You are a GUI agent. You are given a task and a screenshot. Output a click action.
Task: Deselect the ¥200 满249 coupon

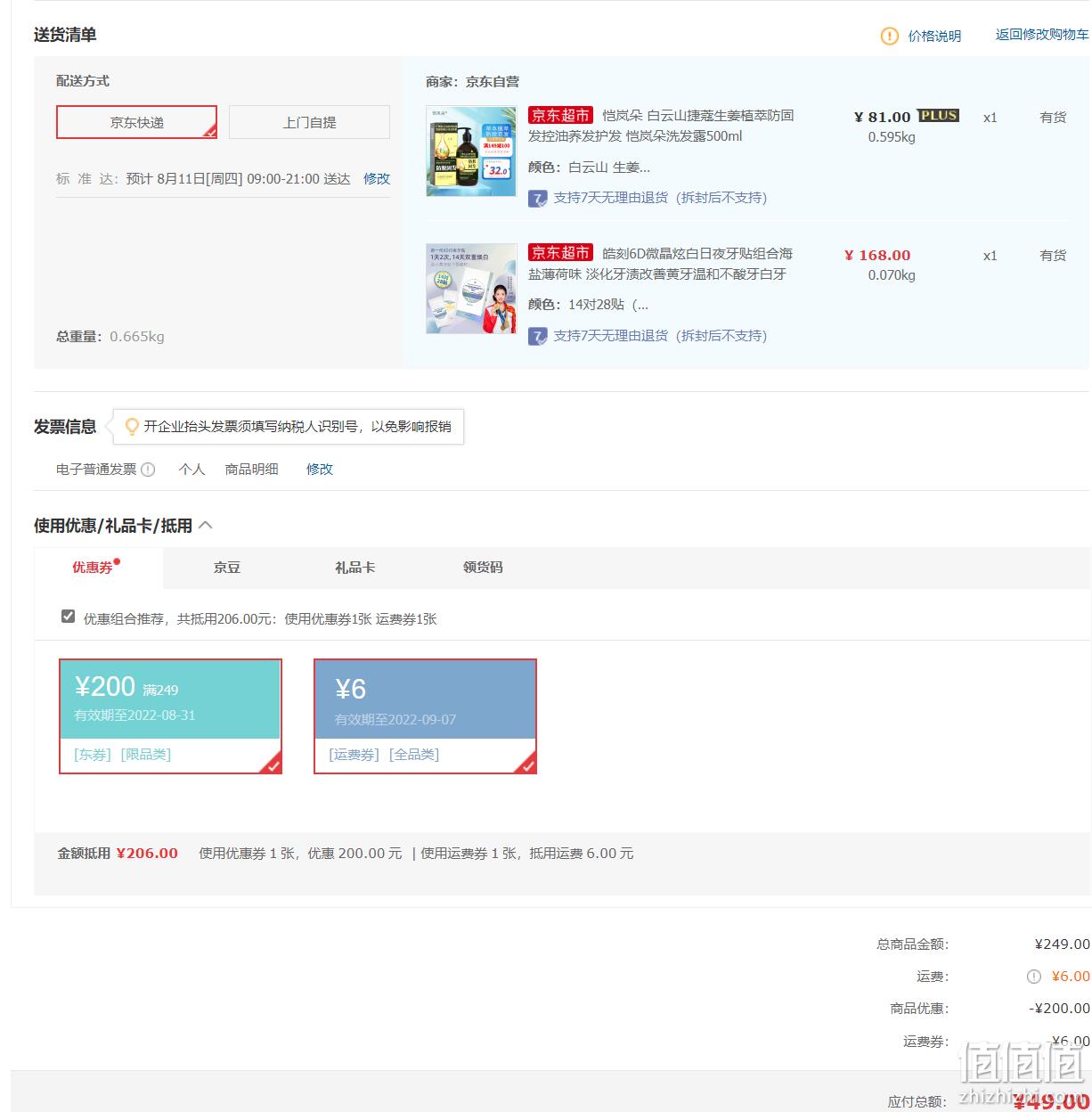170,716
